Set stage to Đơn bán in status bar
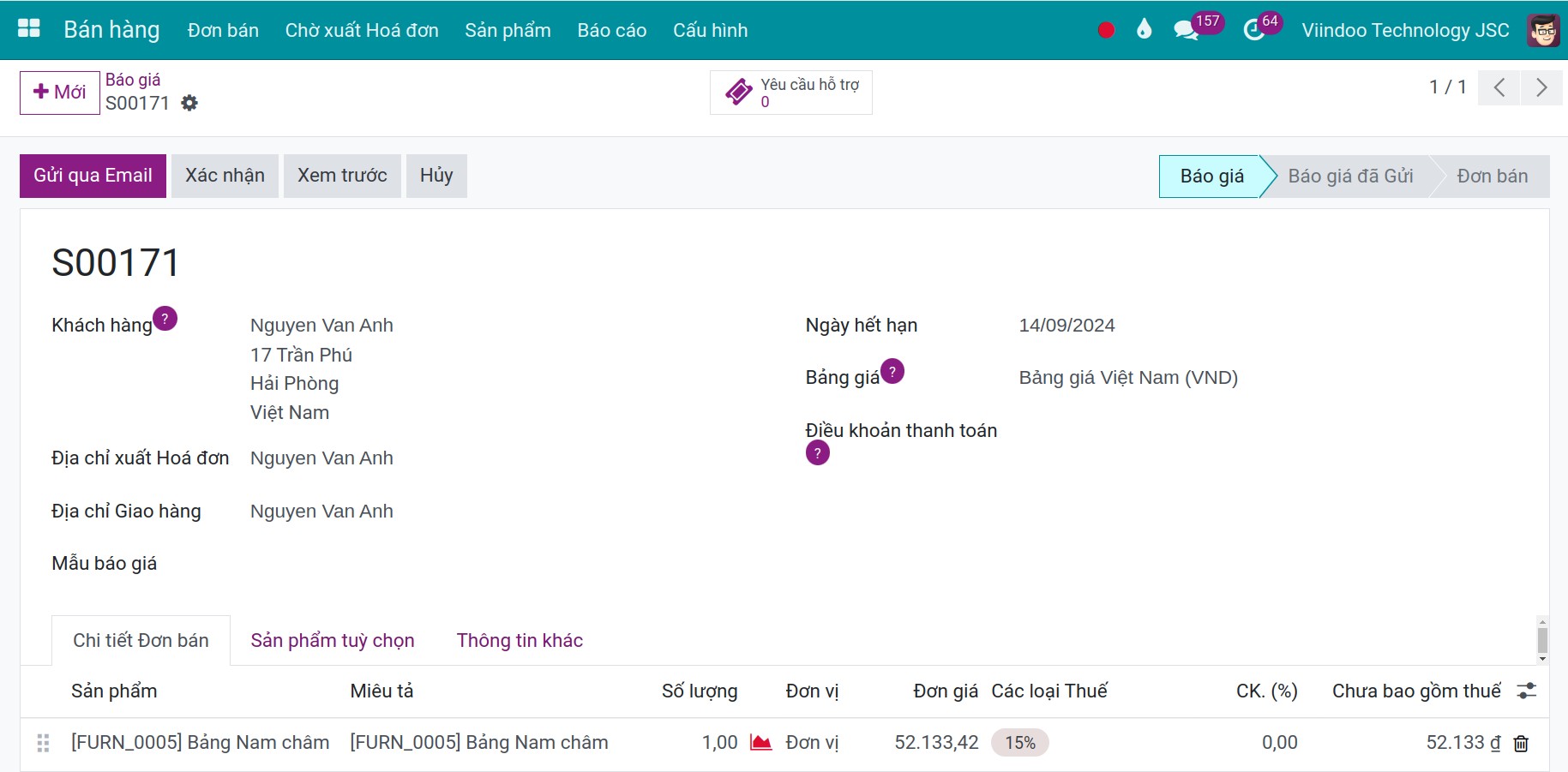The height and width of the screenshot is (772, 1568). point(1492,176)
